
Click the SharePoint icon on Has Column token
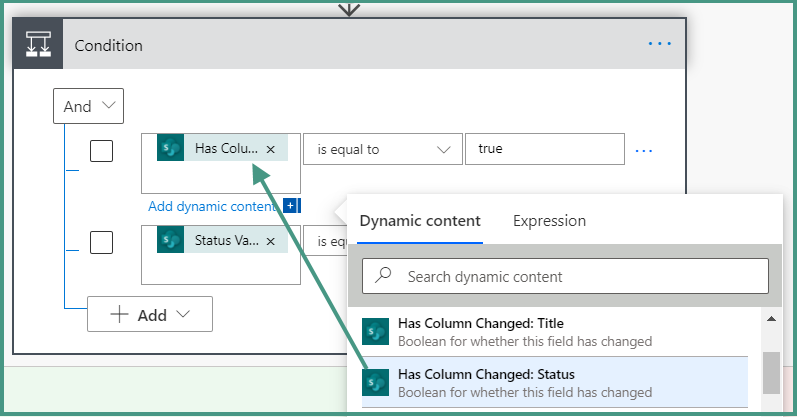170,149
